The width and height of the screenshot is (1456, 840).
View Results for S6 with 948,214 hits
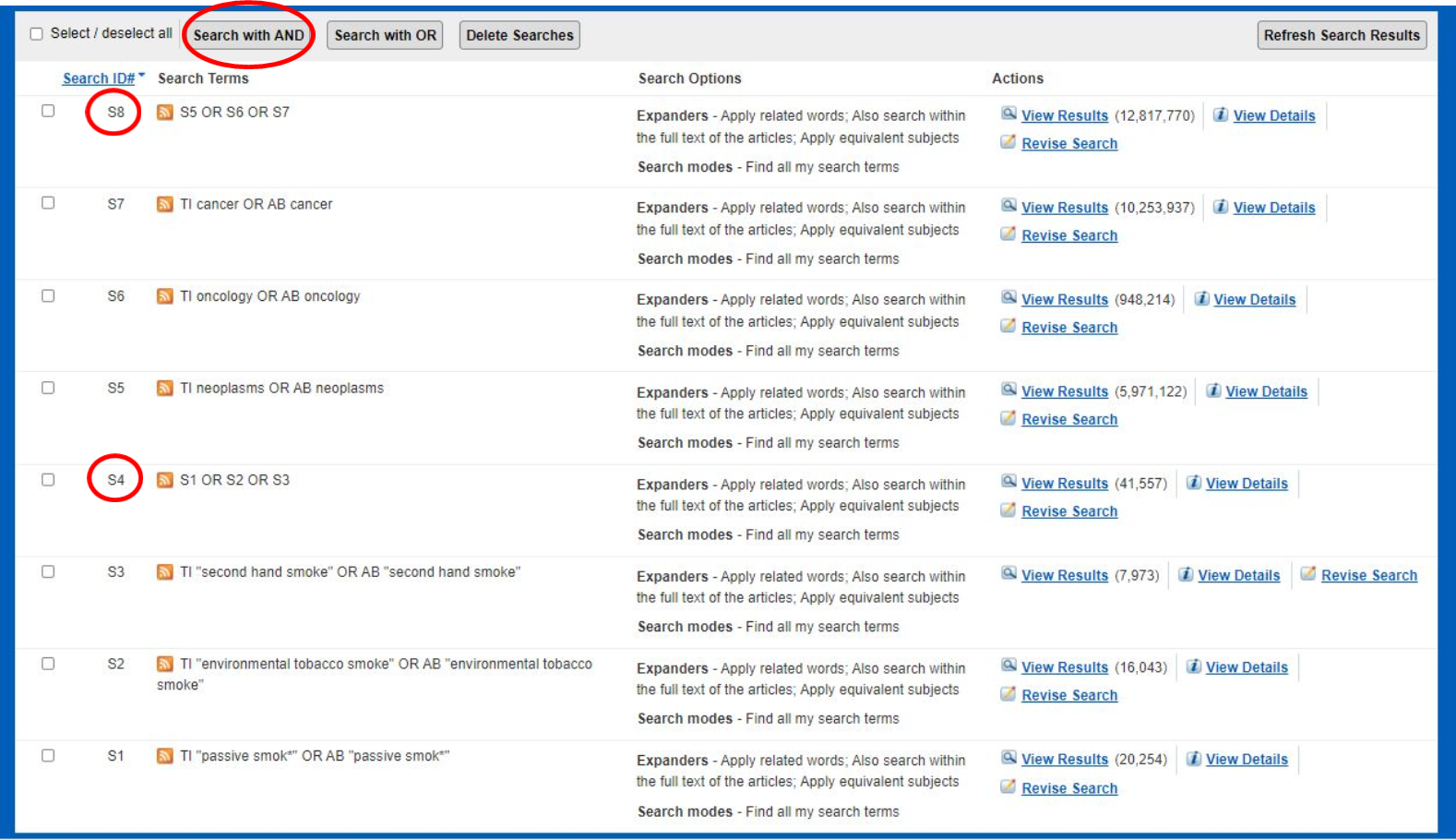[1065, 299]
